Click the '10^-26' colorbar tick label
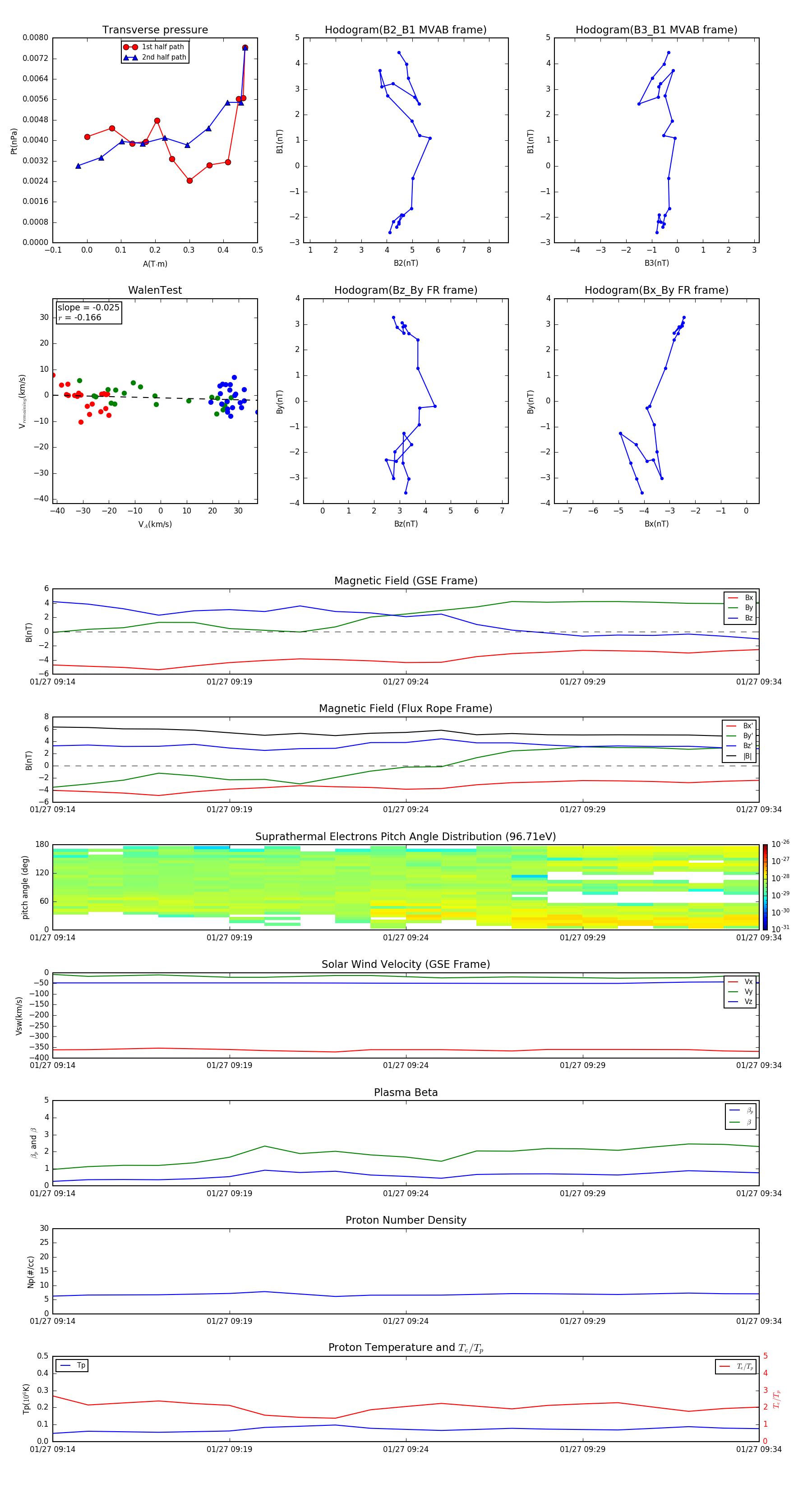The width and height of the screenshot is (812, 1489). 780,844
